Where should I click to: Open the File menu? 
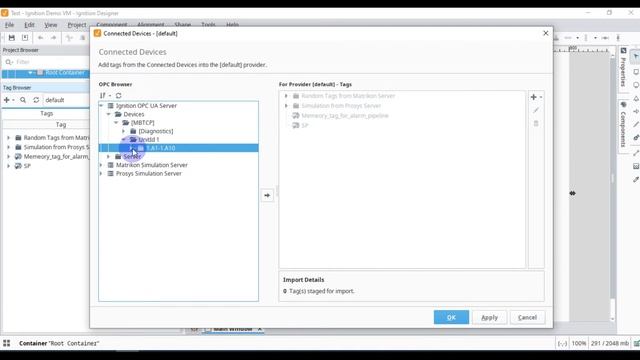tap(9, 25)
